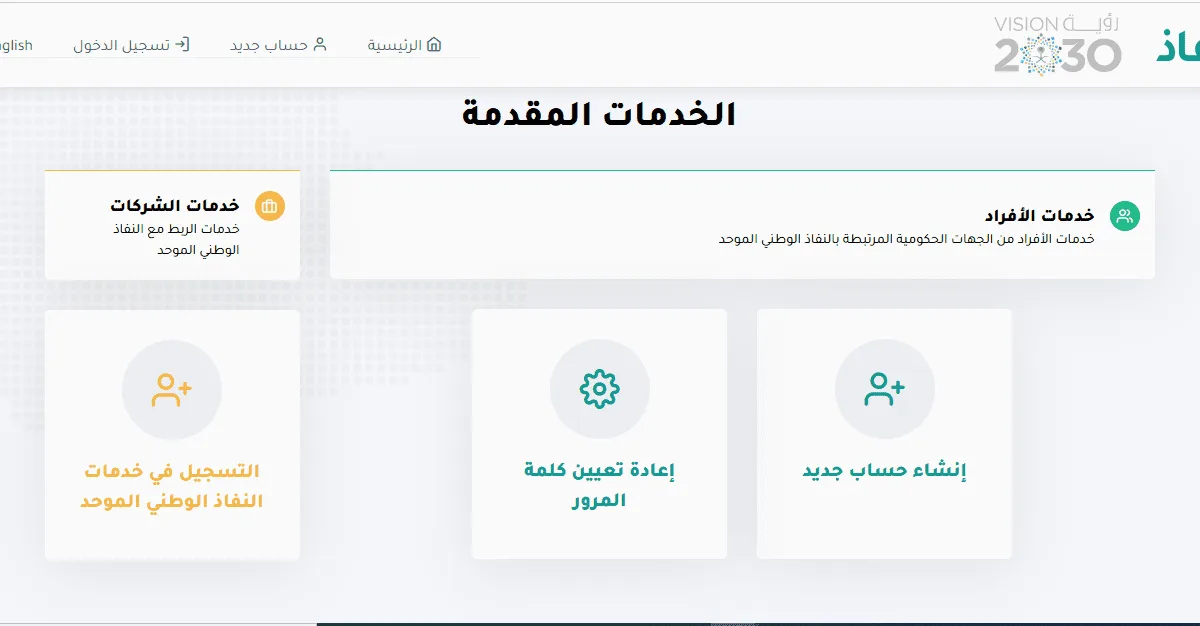Open تسجيل الدخول from the top bar
The image size is (1200, 626).
pyautogui.click(x=135, y=45)
